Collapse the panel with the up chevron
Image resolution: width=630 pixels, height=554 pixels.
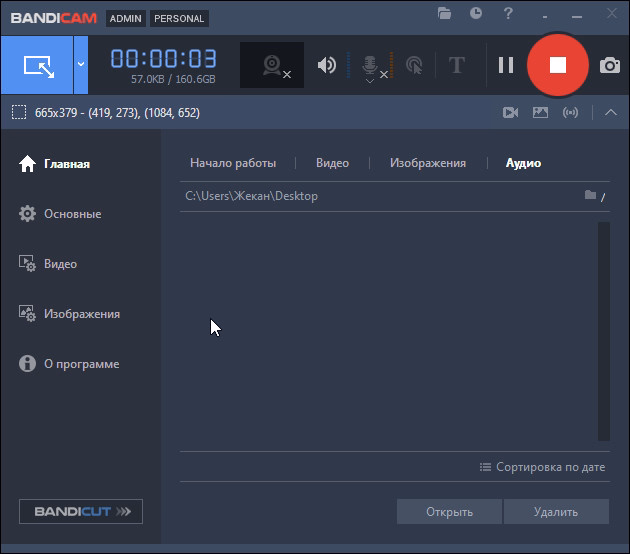click(611, 113)
